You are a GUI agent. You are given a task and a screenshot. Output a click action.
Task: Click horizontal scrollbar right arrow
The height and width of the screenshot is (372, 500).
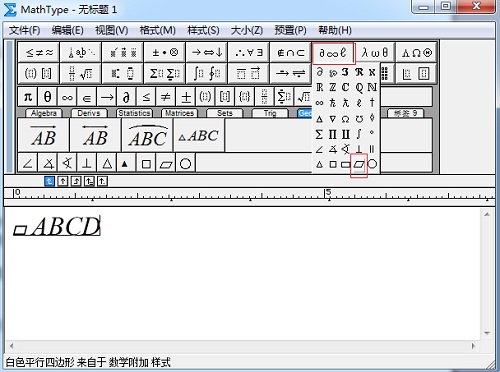point(473,346)
